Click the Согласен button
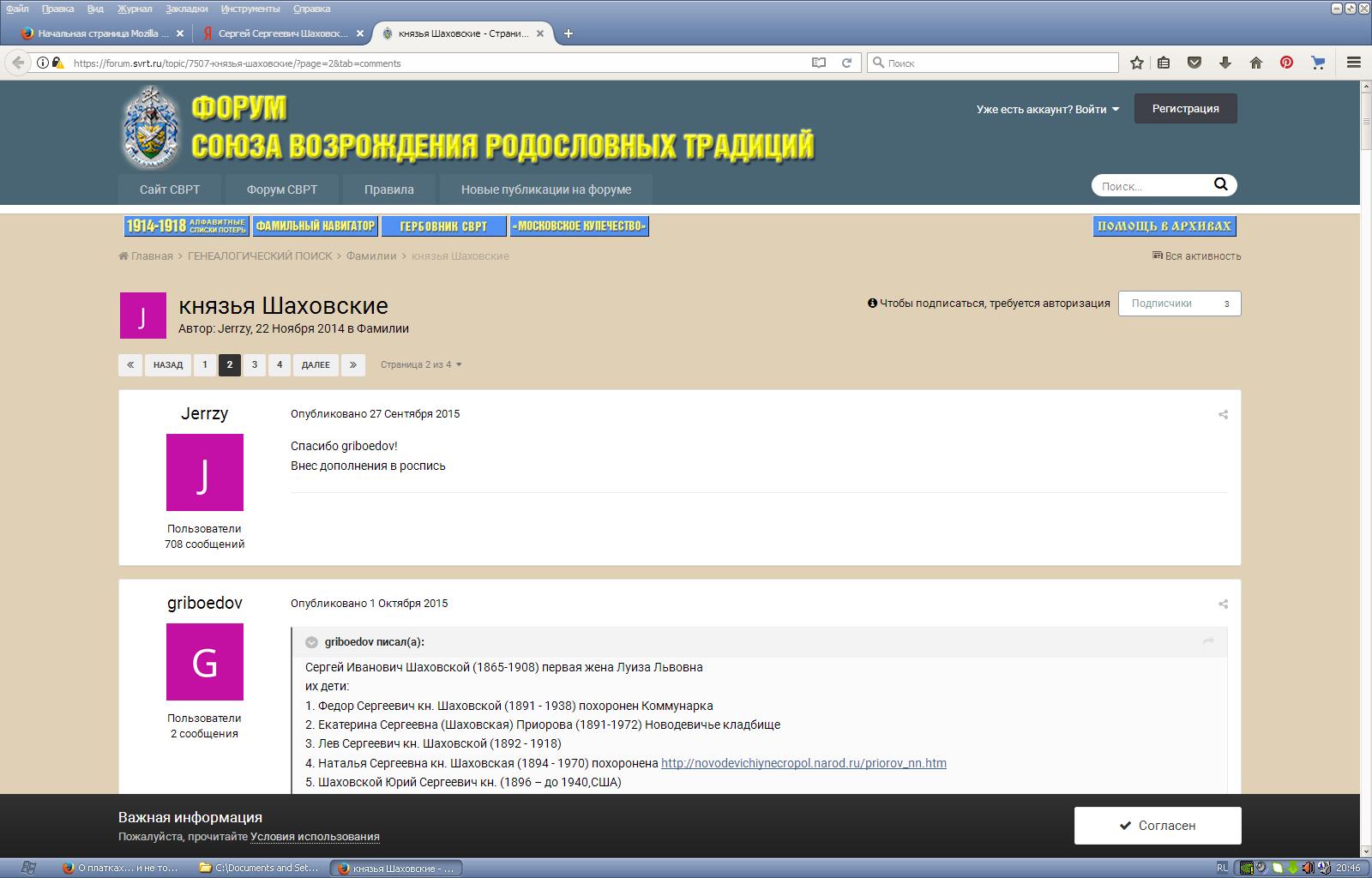1372x878 pixels. (1157, 826)
